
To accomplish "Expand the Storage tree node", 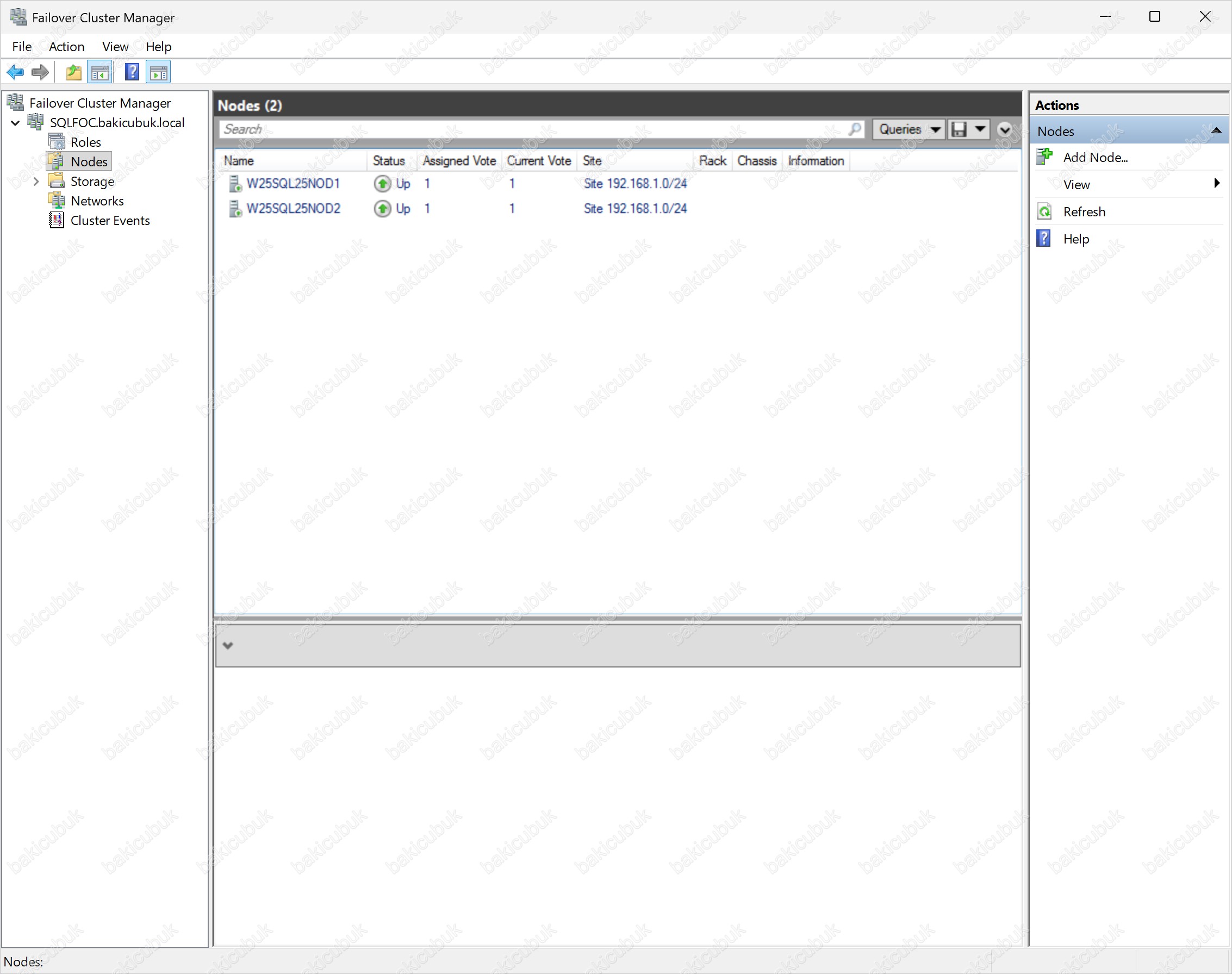I will (x=36, y=182).
